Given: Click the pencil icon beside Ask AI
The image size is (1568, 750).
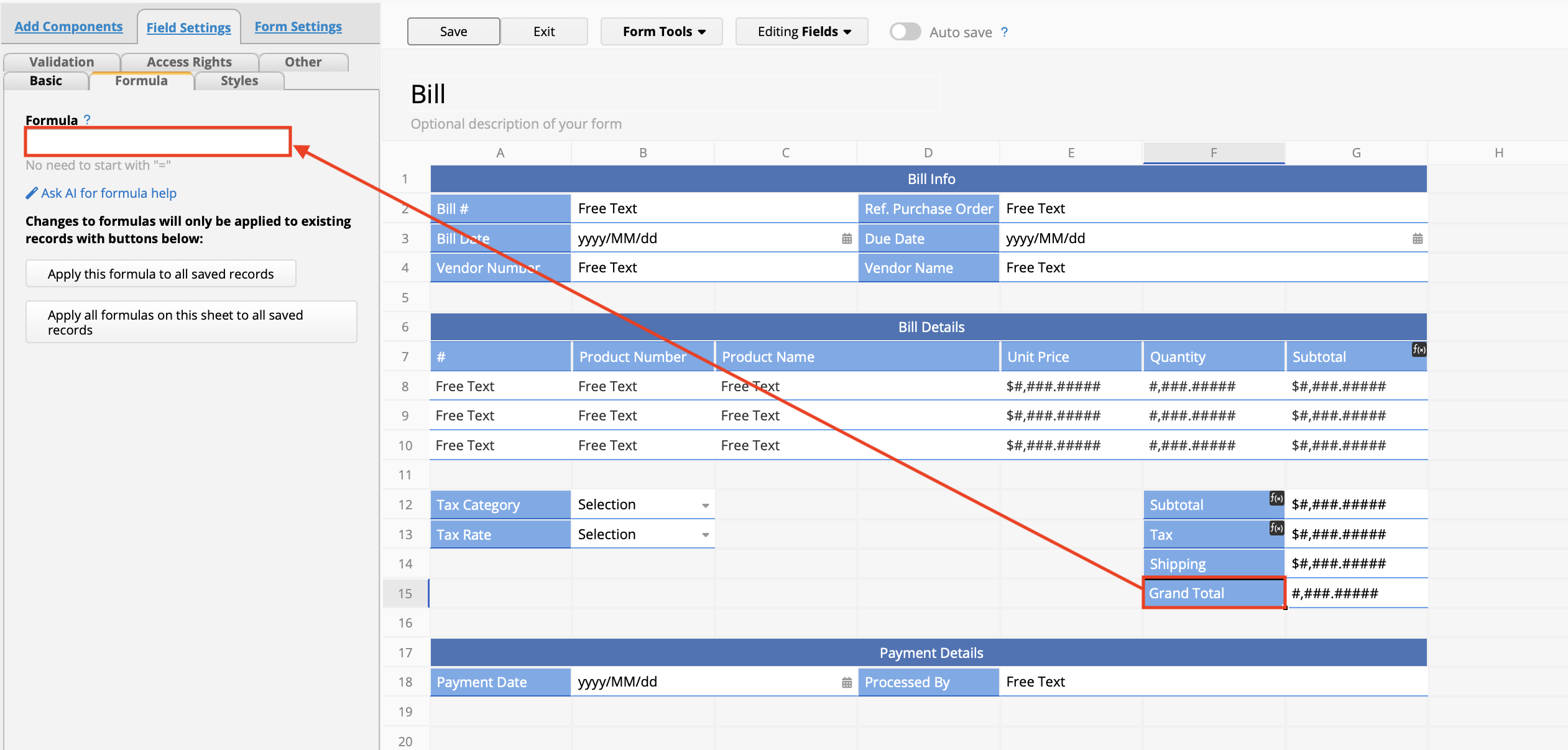Looking at the screenshot, I should click(x=32, y=193).
